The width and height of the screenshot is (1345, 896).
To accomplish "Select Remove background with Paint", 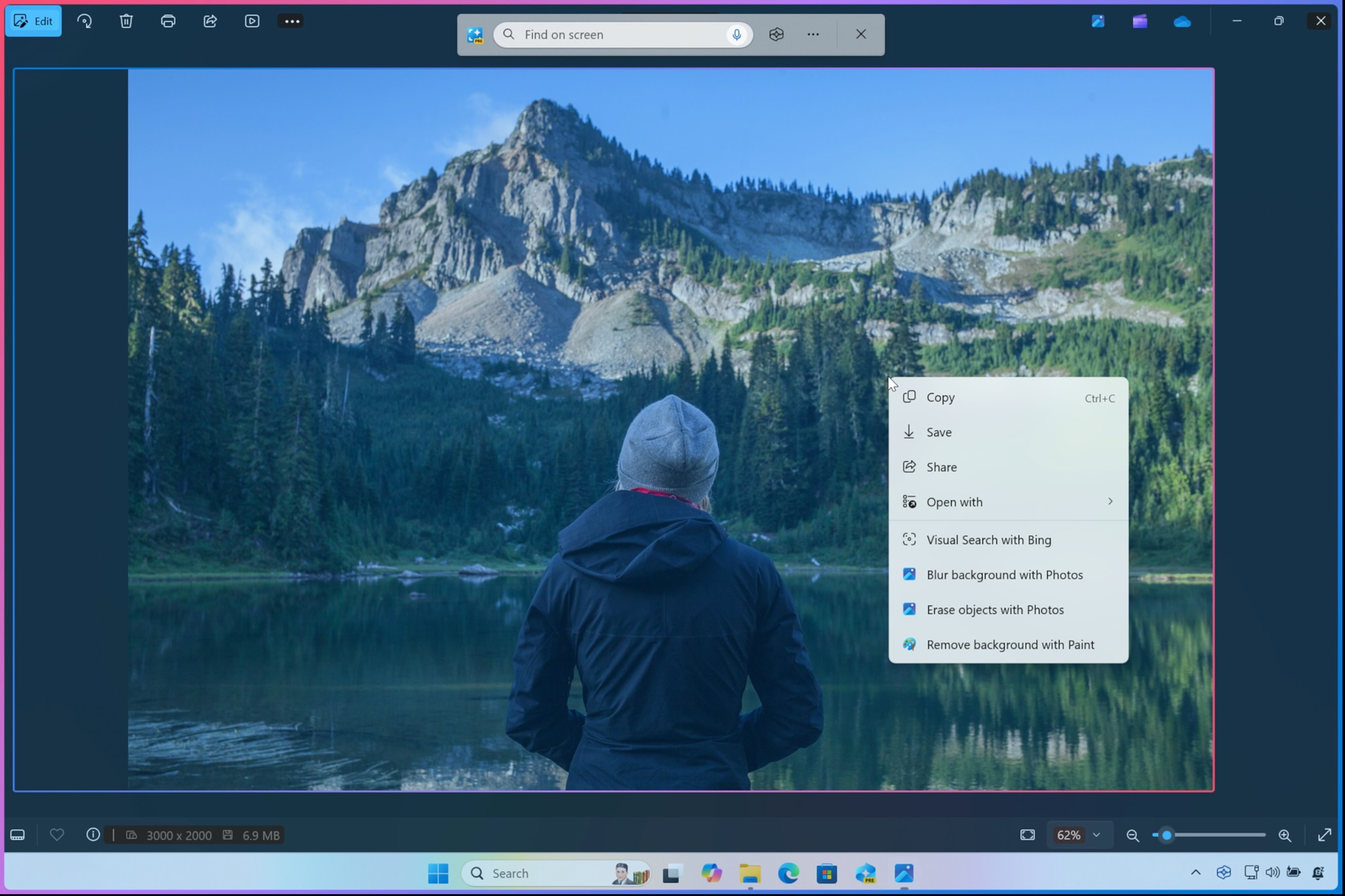I will point(1009,644).
